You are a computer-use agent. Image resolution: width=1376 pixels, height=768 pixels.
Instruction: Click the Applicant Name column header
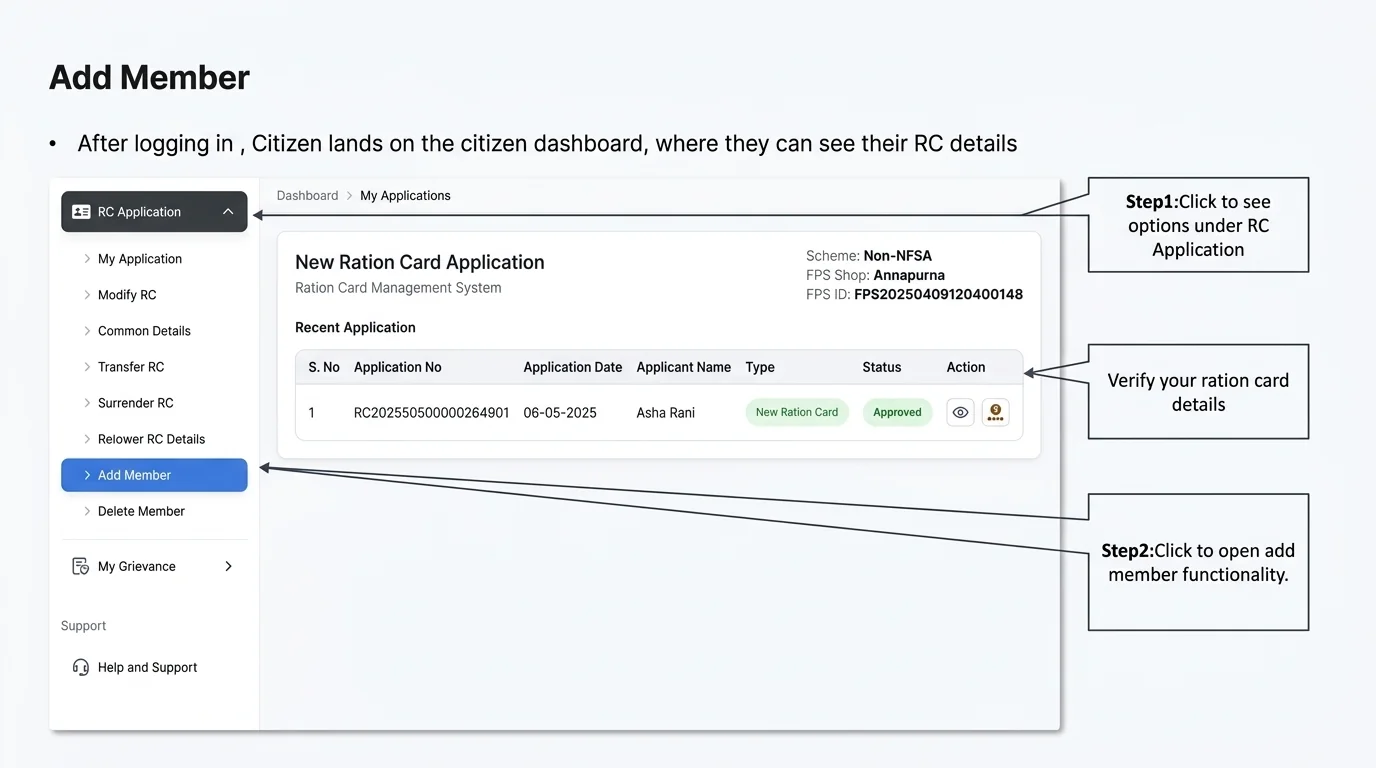click(x=684, y=367)
